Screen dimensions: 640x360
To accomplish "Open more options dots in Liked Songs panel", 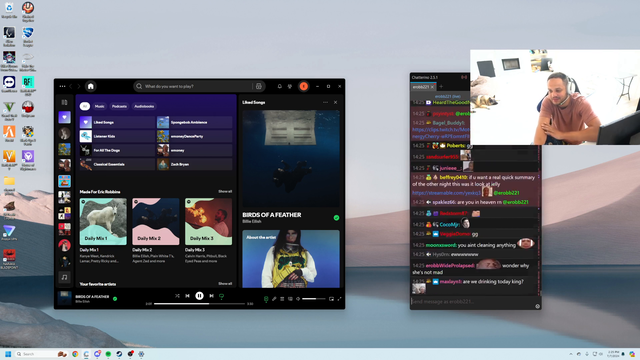I will point(325,102).
